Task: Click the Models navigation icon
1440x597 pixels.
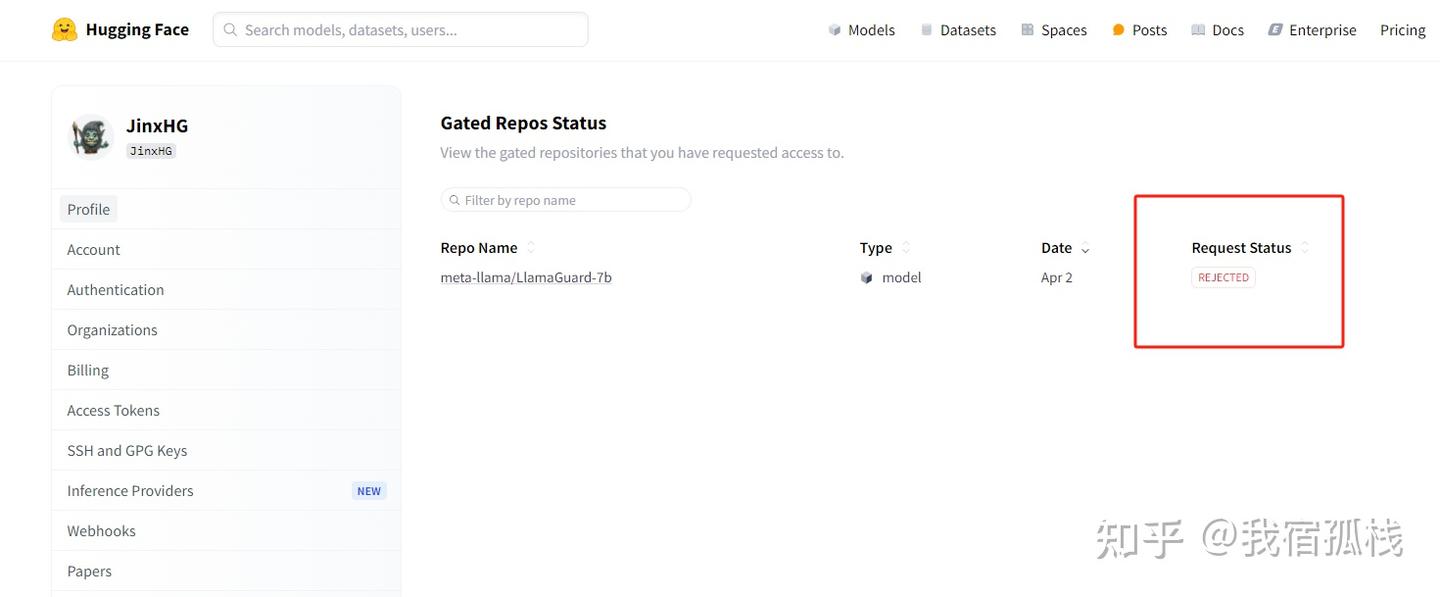Action: coord(835,29)
